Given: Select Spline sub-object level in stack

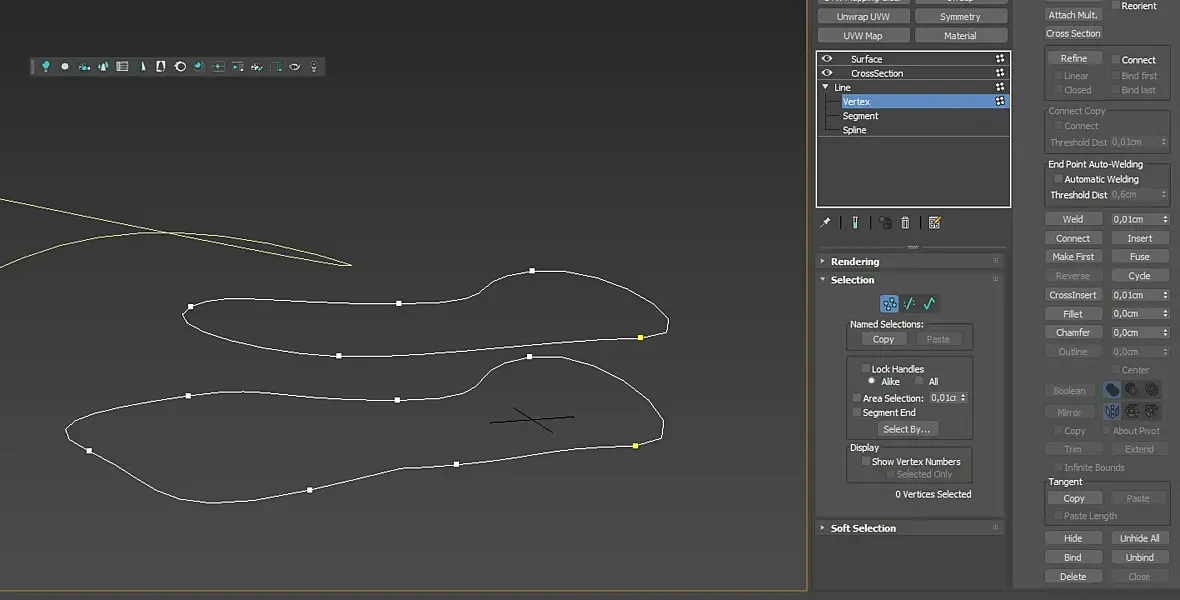Looking at the screenshot, I should pyautogui.click(x=854, y=130).
